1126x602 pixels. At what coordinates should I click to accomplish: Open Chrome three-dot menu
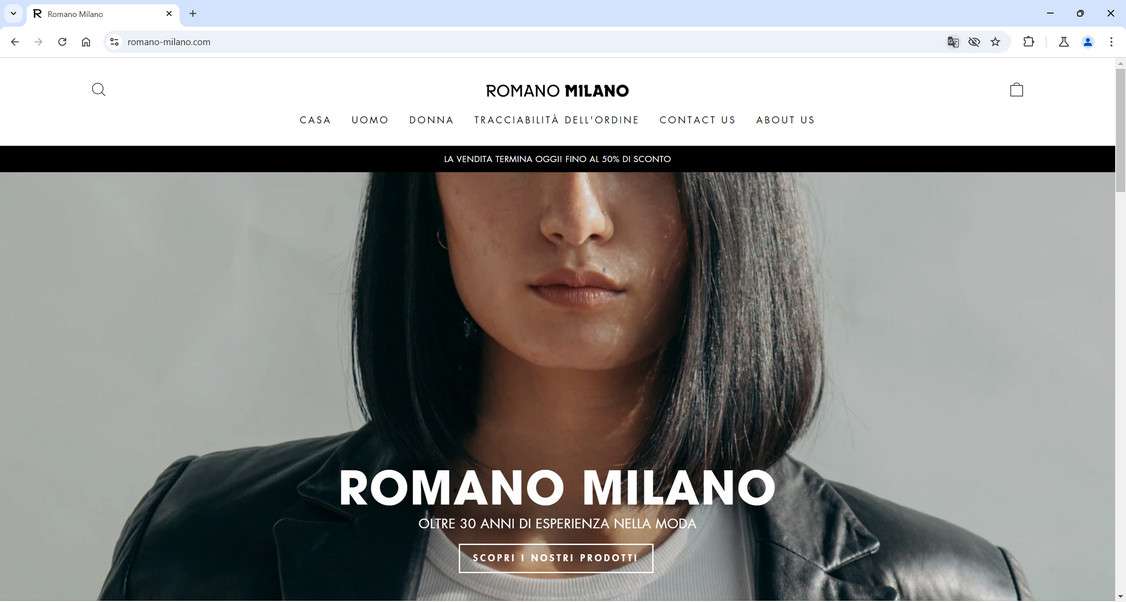pyautogui.click(x=1111, y=42)
